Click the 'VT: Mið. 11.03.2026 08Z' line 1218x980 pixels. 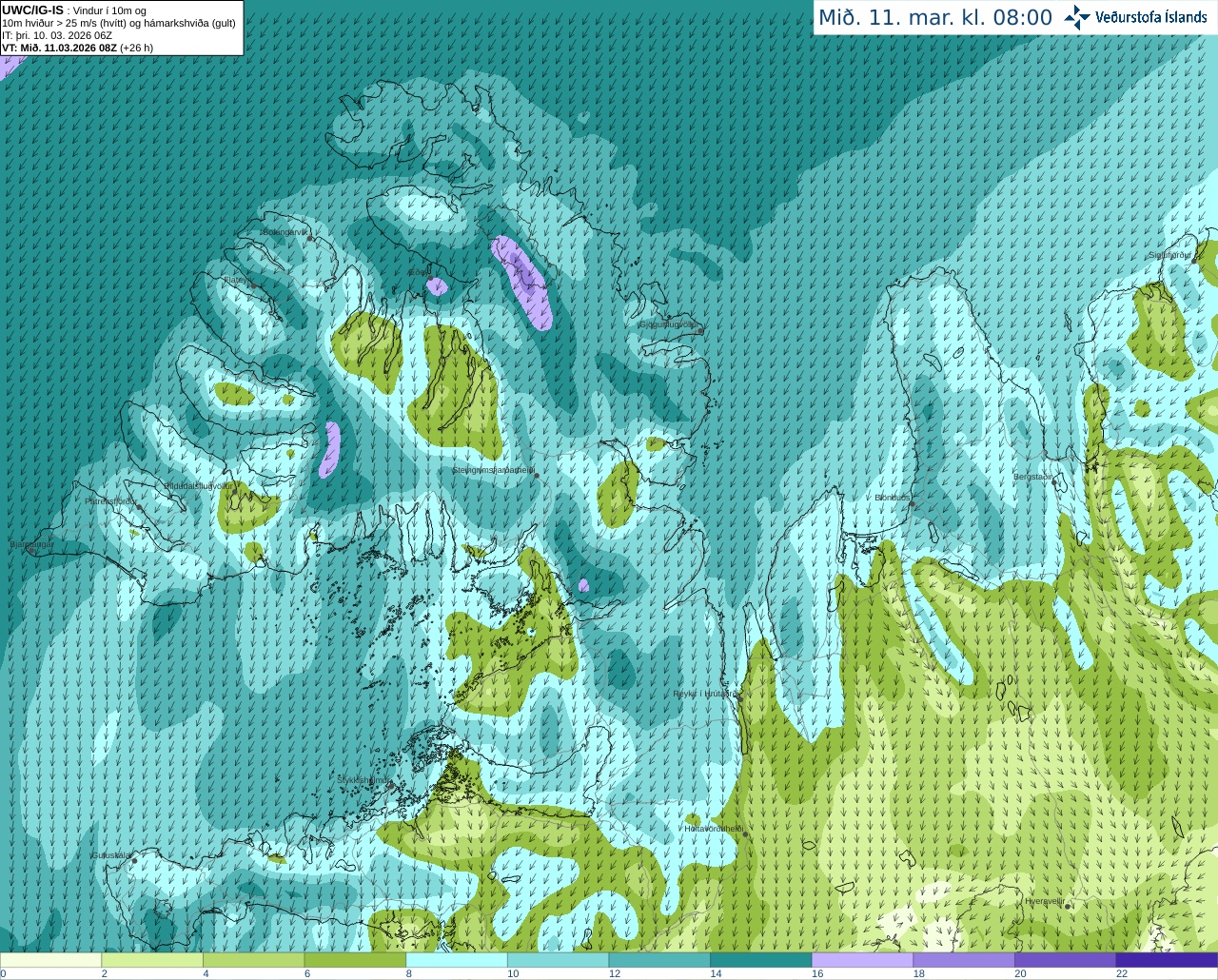(59, 48)
